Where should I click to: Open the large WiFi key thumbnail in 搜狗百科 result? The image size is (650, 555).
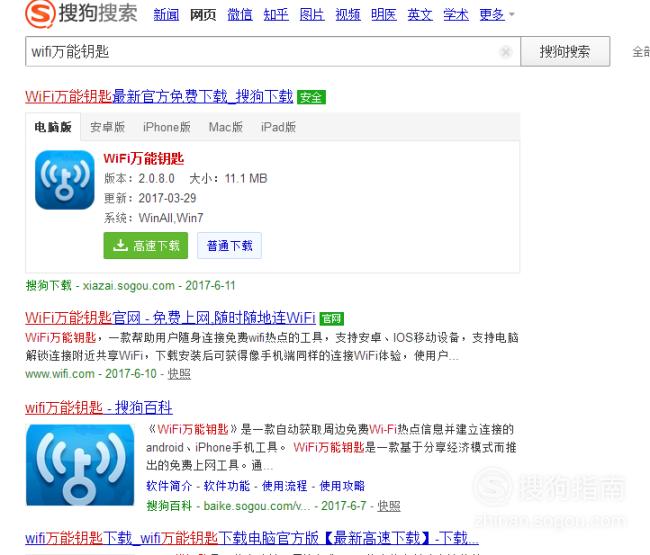click(x=80, y=465)
